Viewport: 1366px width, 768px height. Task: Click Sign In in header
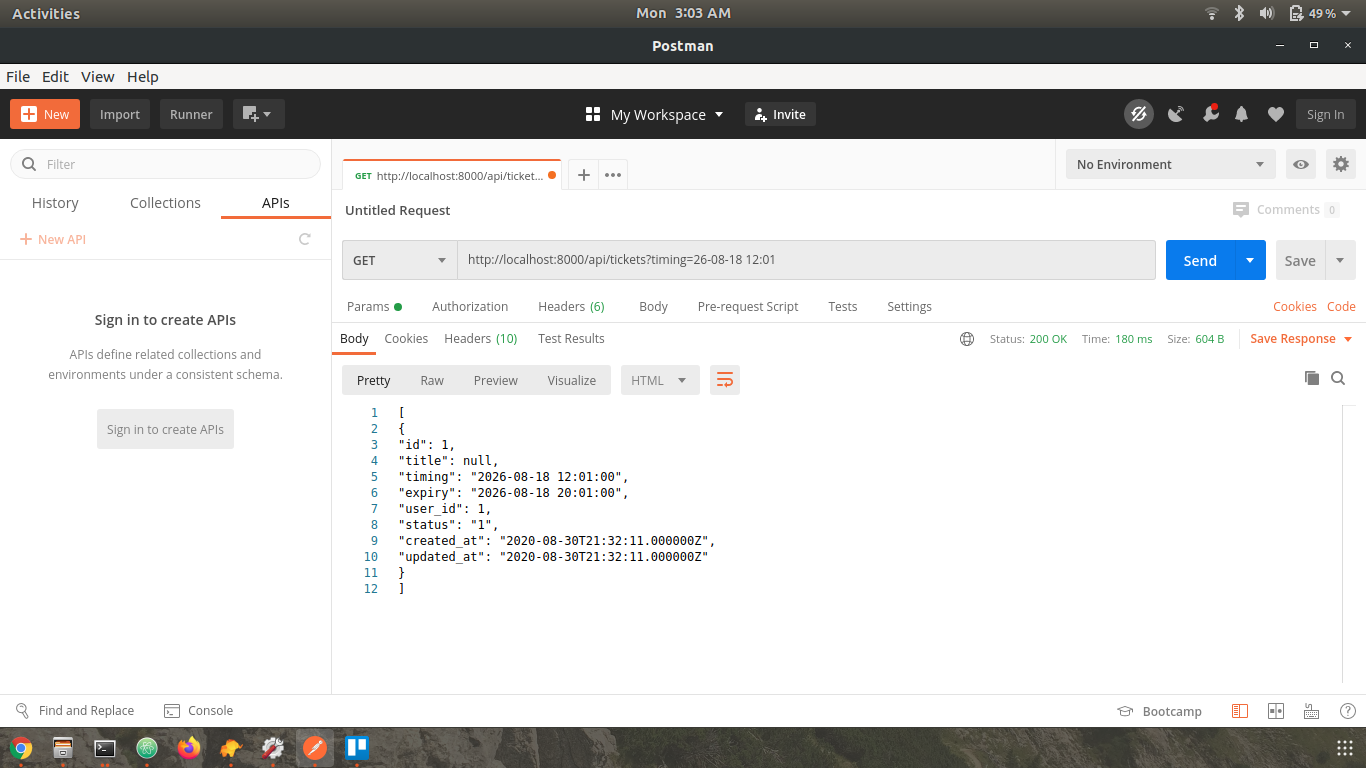click(x=1326, y=114)
